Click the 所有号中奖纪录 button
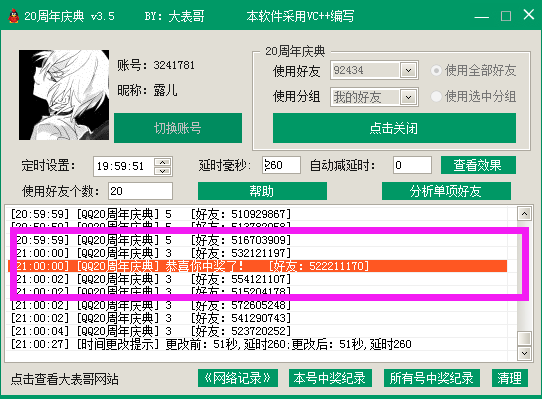542x399 pixels. click(431, 378)
